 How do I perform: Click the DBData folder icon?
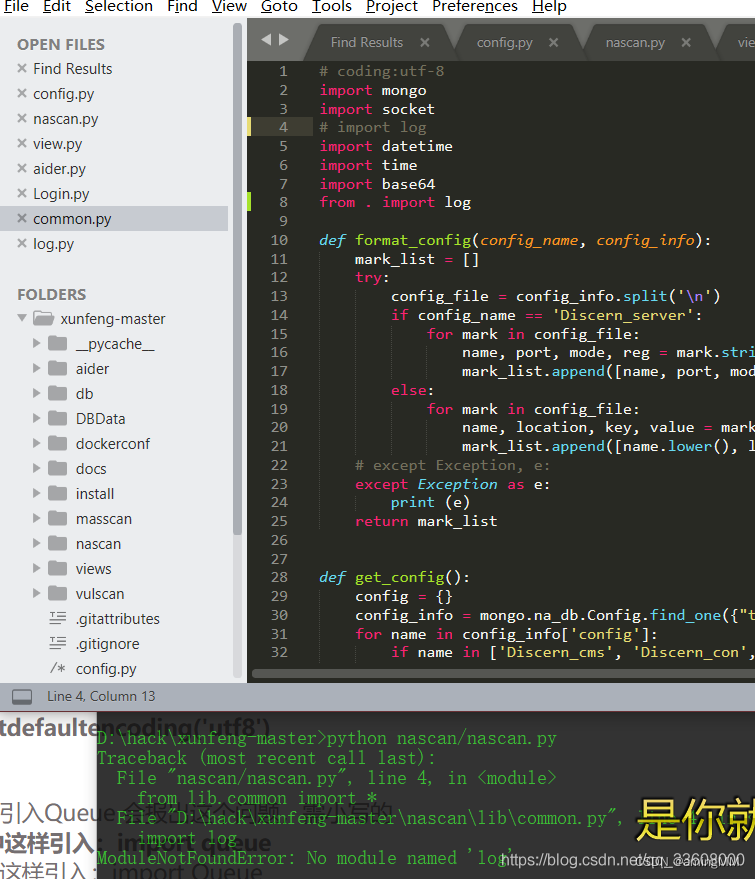[58, 418]
